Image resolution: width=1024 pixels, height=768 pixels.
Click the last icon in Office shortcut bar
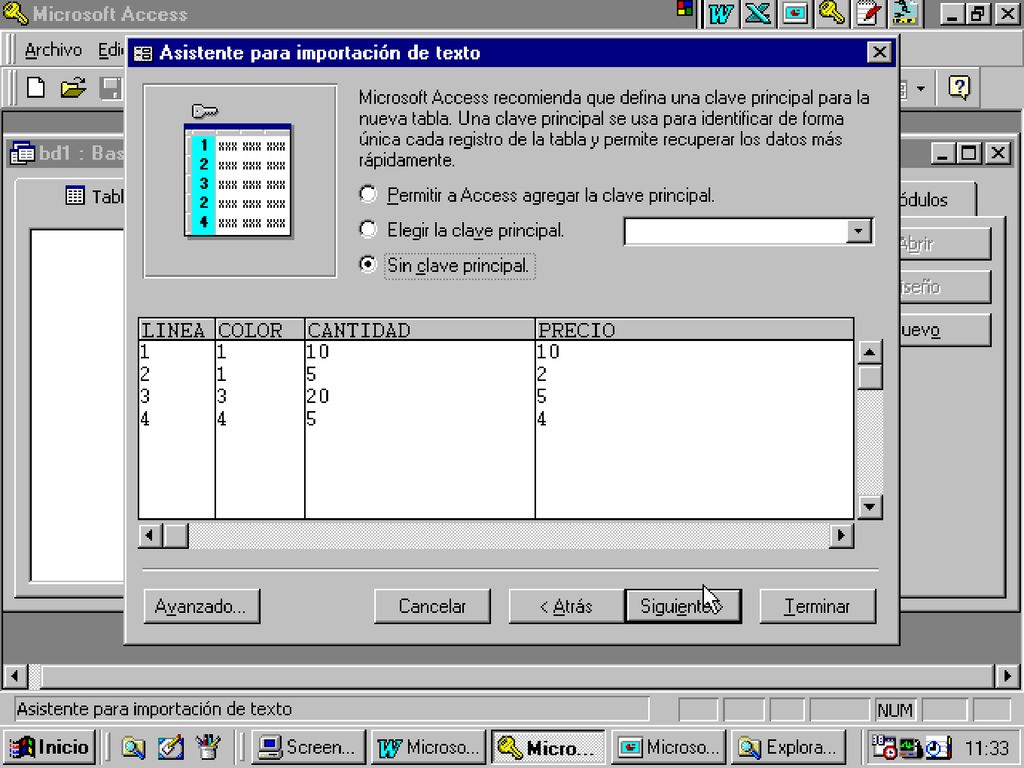coord(906,14)
